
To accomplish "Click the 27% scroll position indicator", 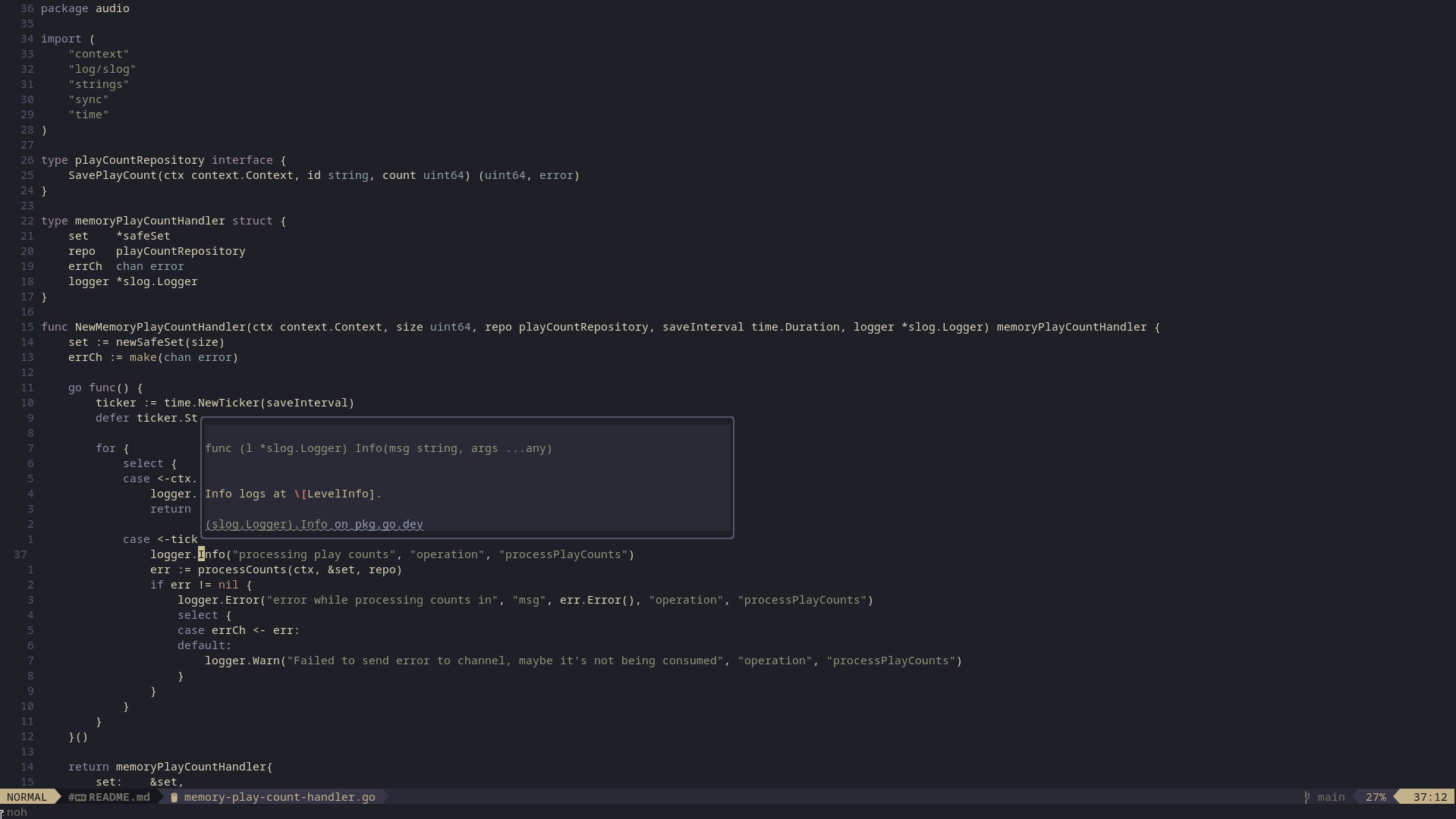I will click(1376, 797).
